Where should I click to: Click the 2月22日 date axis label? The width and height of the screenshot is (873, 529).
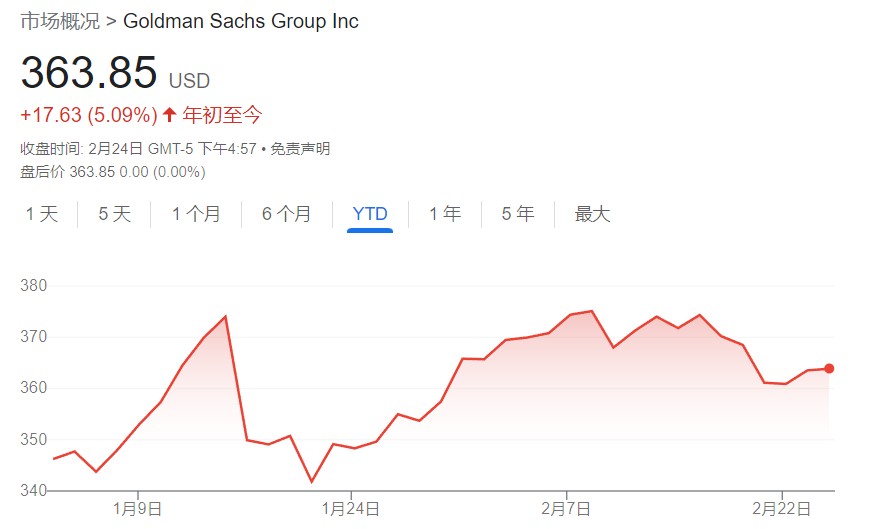pos(782,508)
